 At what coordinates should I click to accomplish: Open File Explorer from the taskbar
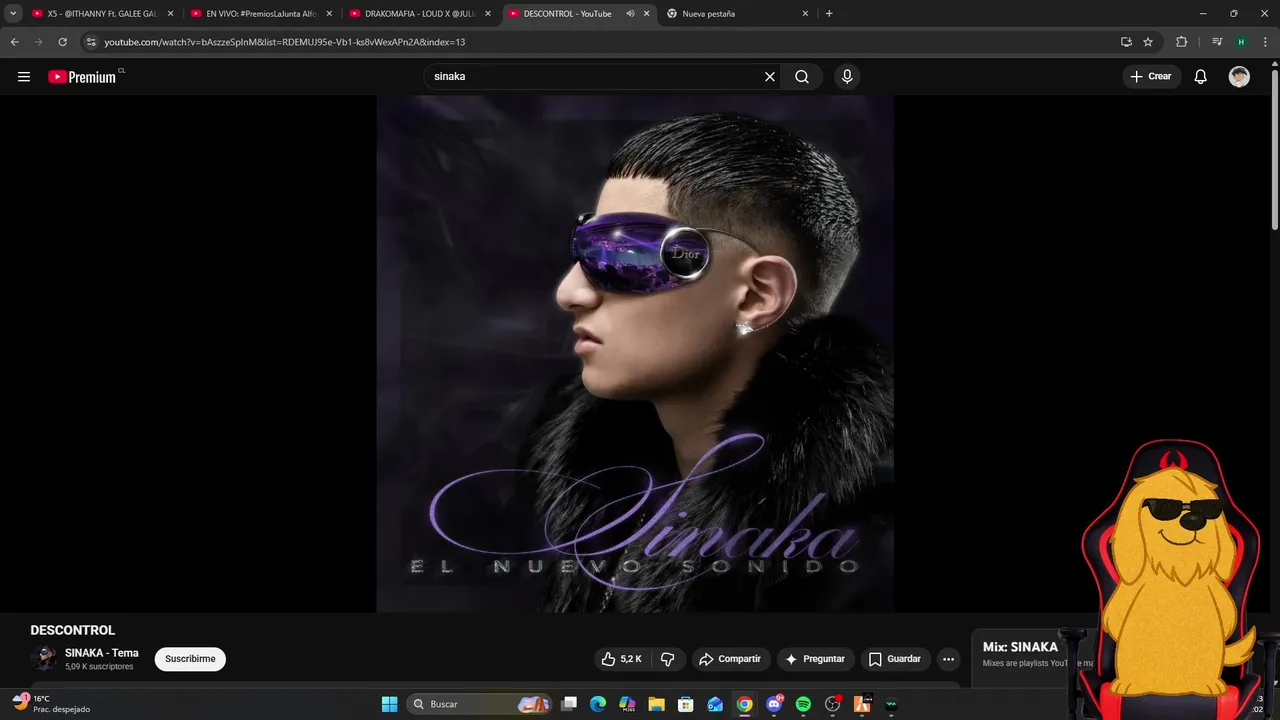656,705
